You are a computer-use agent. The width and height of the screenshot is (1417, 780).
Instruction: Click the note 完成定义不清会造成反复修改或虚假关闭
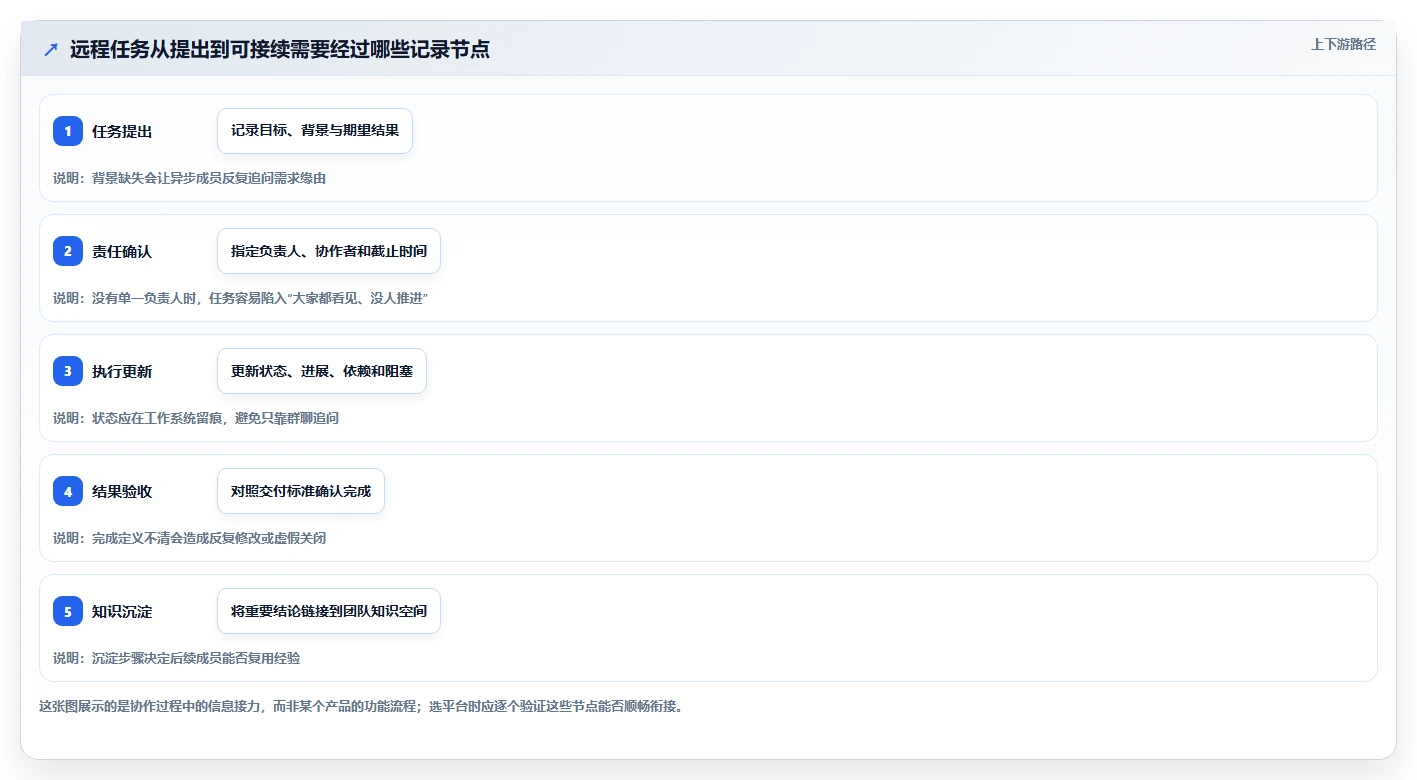pyautogui.click(x=190, y=538)
